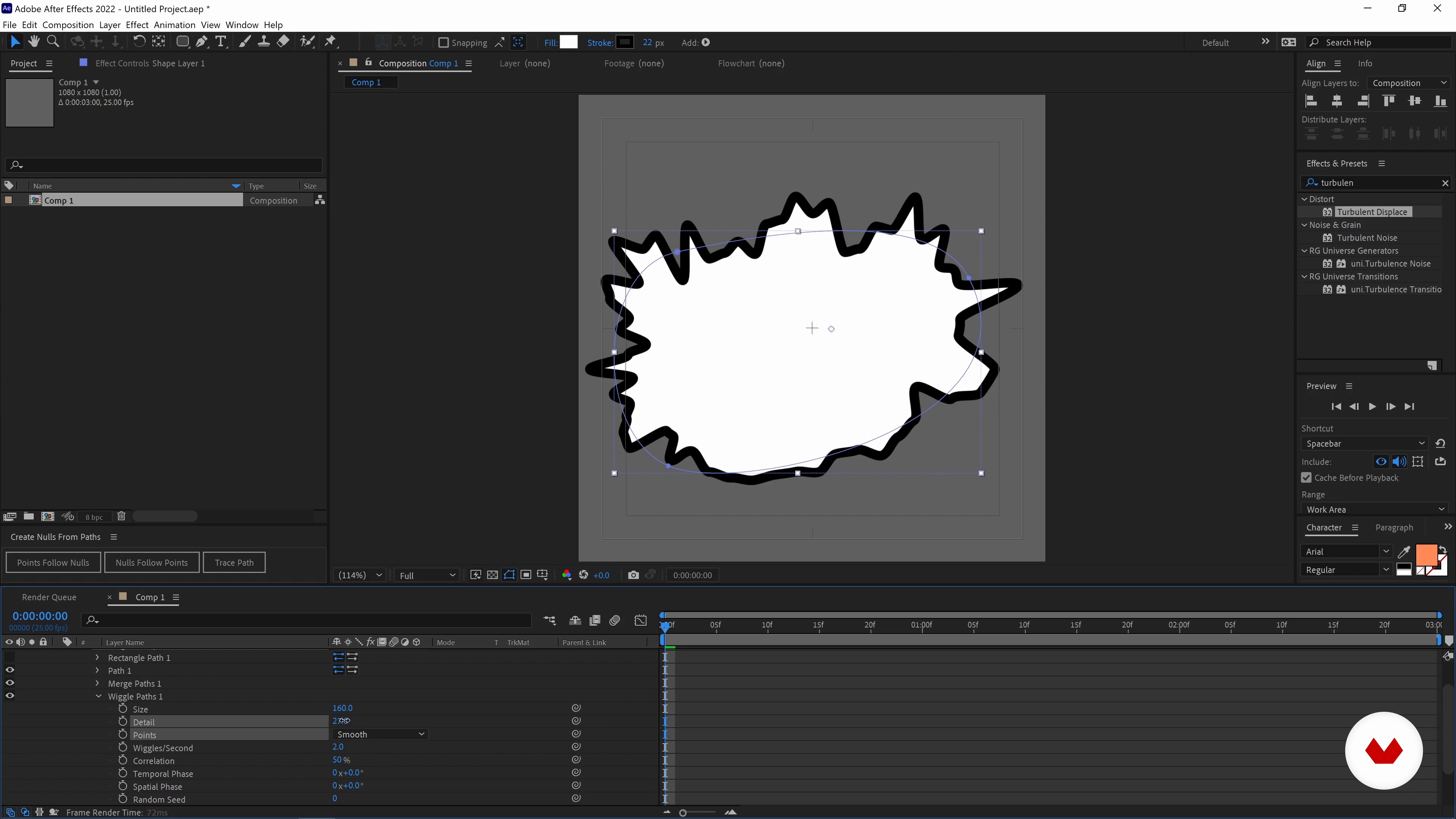Click the Trace Path button

click(x=234, y=562)
